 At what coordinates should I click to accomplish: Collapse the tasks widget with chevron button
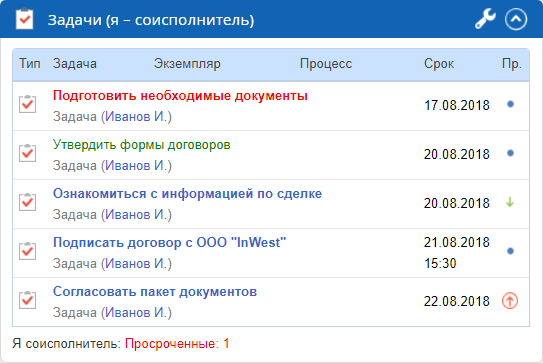point(516,19)
